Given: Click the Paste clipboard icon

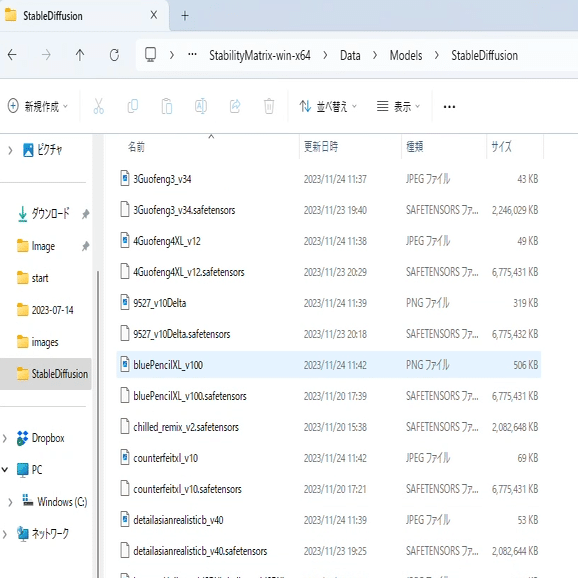Looking at the screenshot, I should click(167, 106).
